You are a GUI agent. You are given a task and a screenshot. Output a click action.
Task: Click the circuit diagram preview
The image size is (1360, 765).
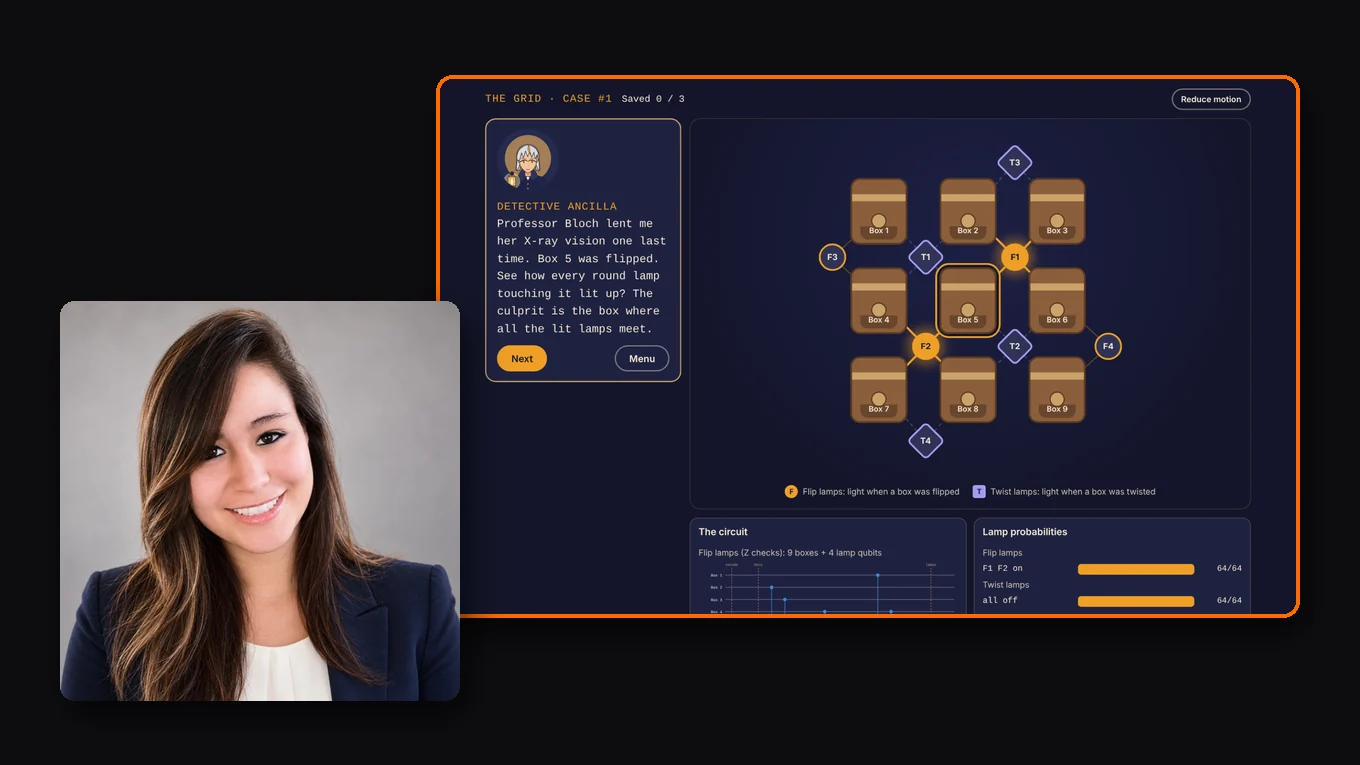(828, 588)
